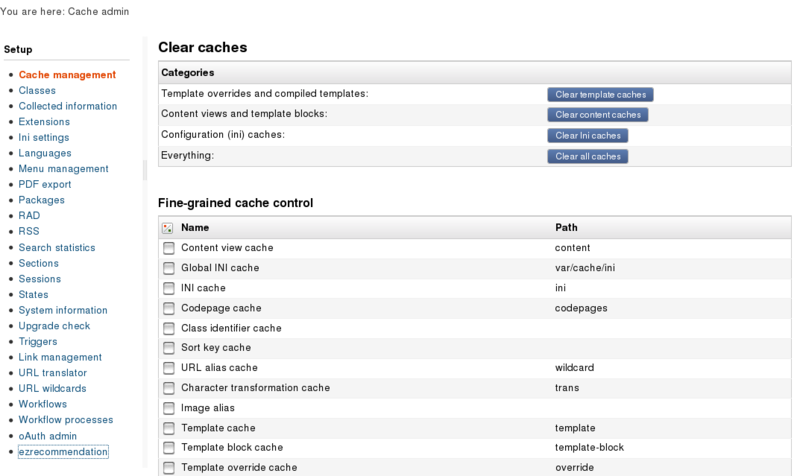Check the Codepage cache checkbox
Image resolution: width=800 pixels, height=476 pixels.
[168, 308]
